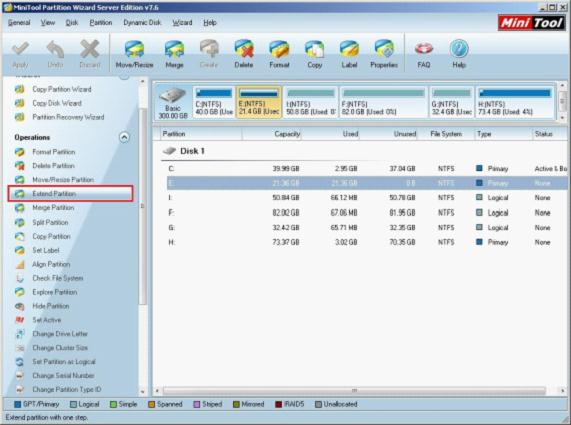Click the Label toolbar icon
The height and width of the screenshot is (425, 571).
click(x=349, y=54)
